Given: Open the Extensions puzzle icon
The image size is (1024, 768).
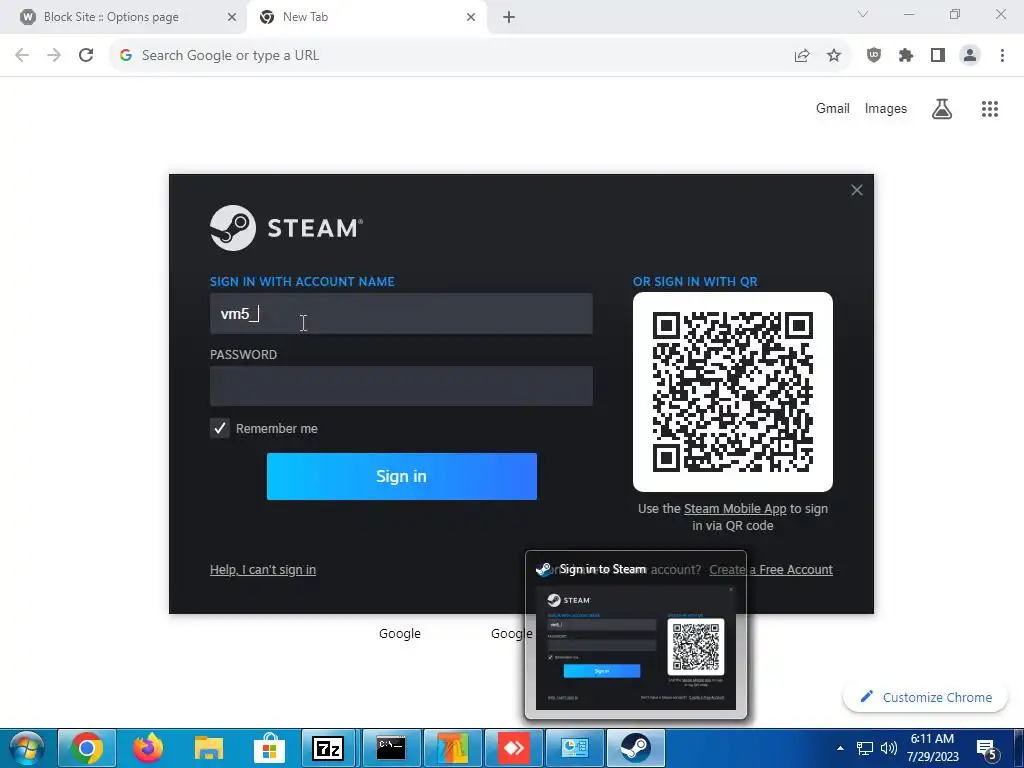Looking at the screenshot, I should pyautogui.click(x=906, y=56).
